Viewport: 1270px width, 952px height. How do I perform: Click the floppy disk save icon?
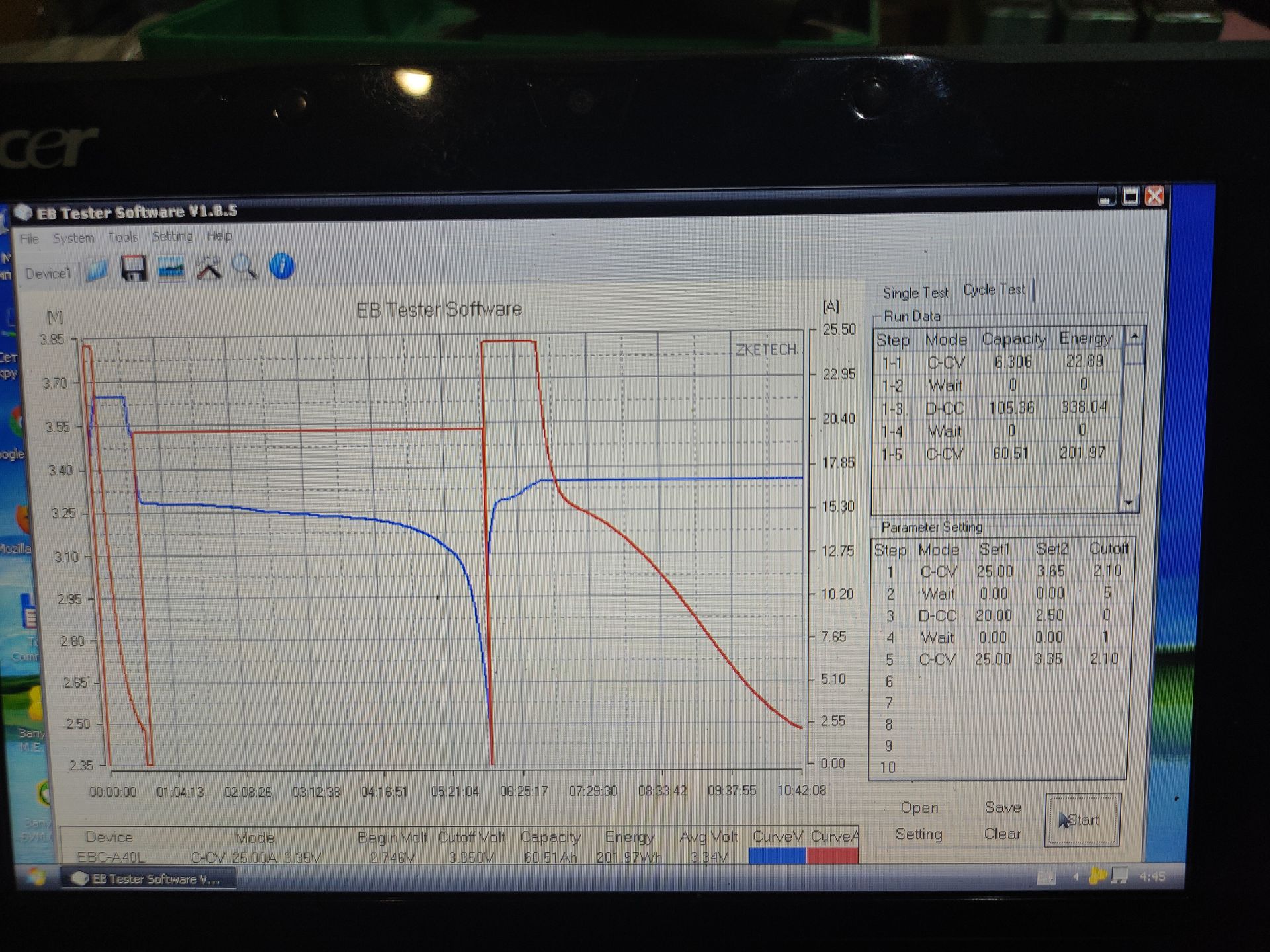tap(134, 269)
